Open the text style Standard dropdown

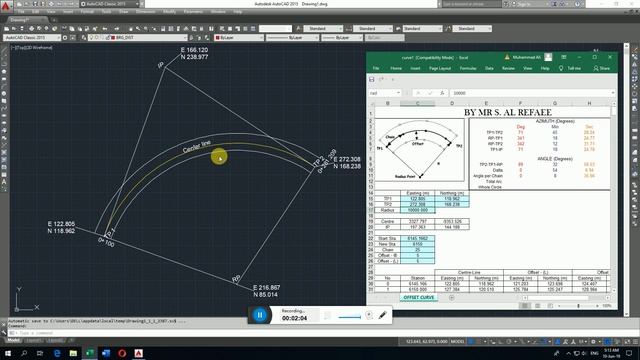323,29
